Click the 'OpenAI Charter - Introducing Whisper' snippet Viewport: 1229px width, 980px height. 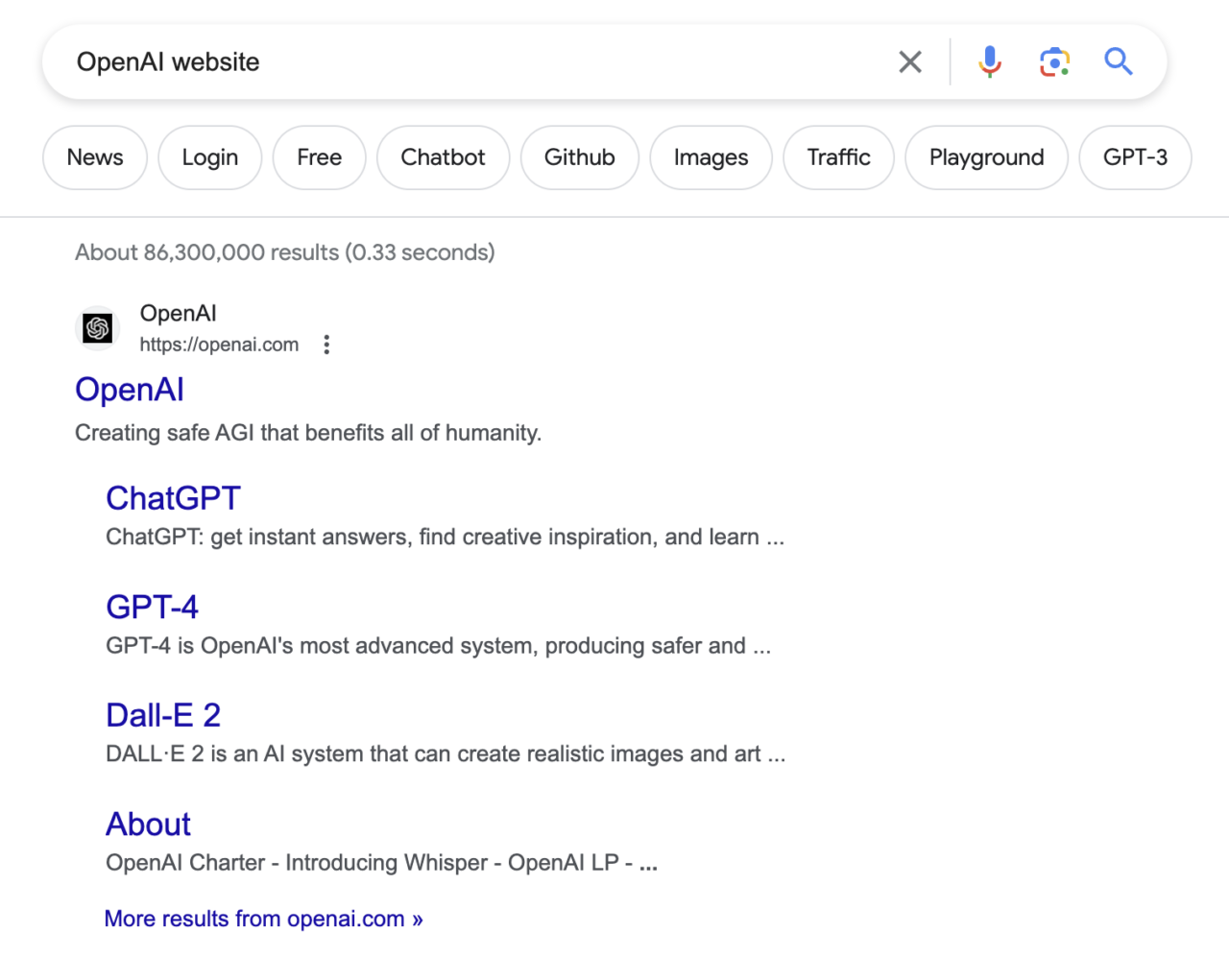point(382,863)
